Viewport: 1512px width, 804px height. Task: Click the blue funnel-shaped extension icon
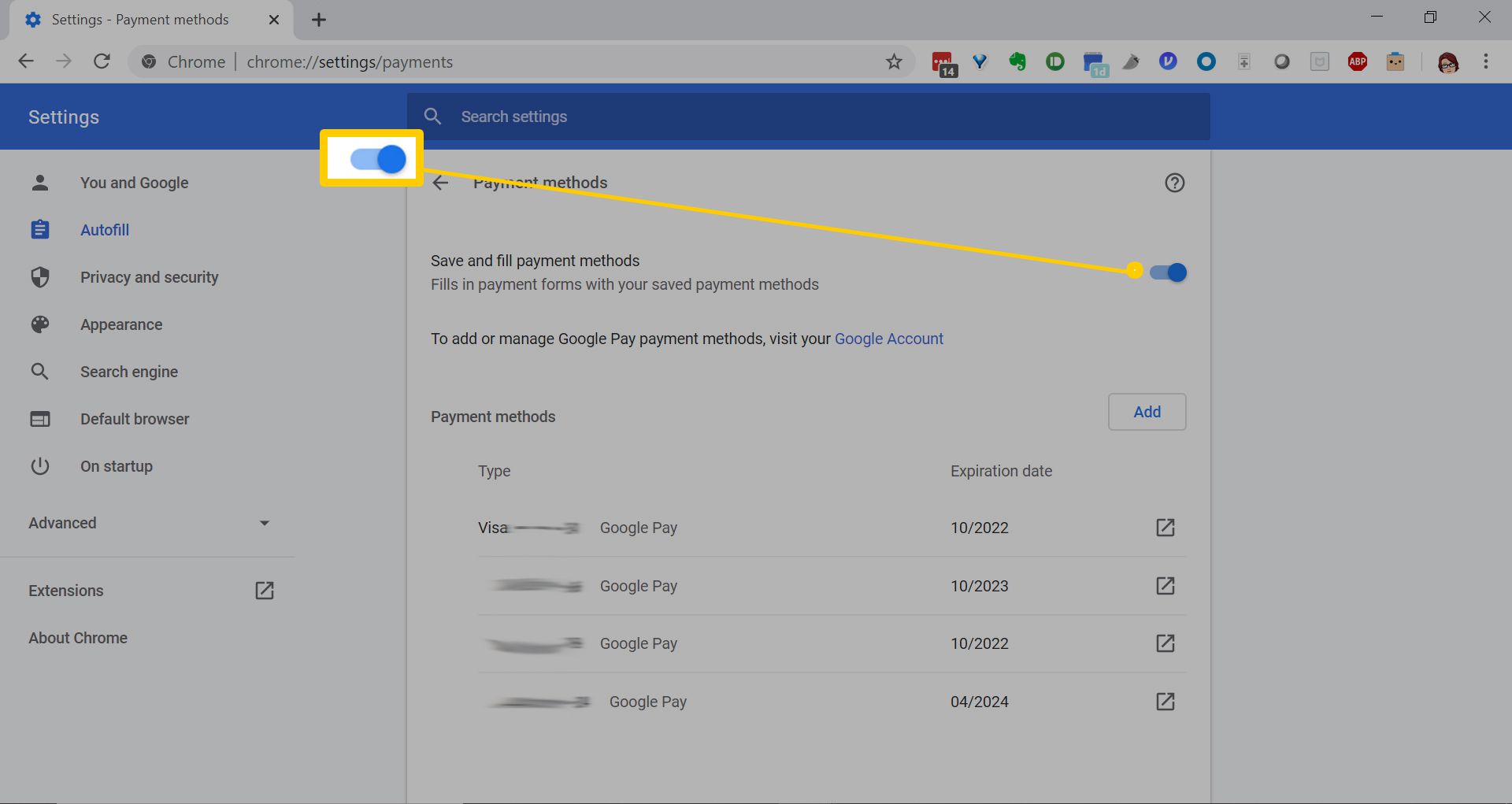click(980, 61)
